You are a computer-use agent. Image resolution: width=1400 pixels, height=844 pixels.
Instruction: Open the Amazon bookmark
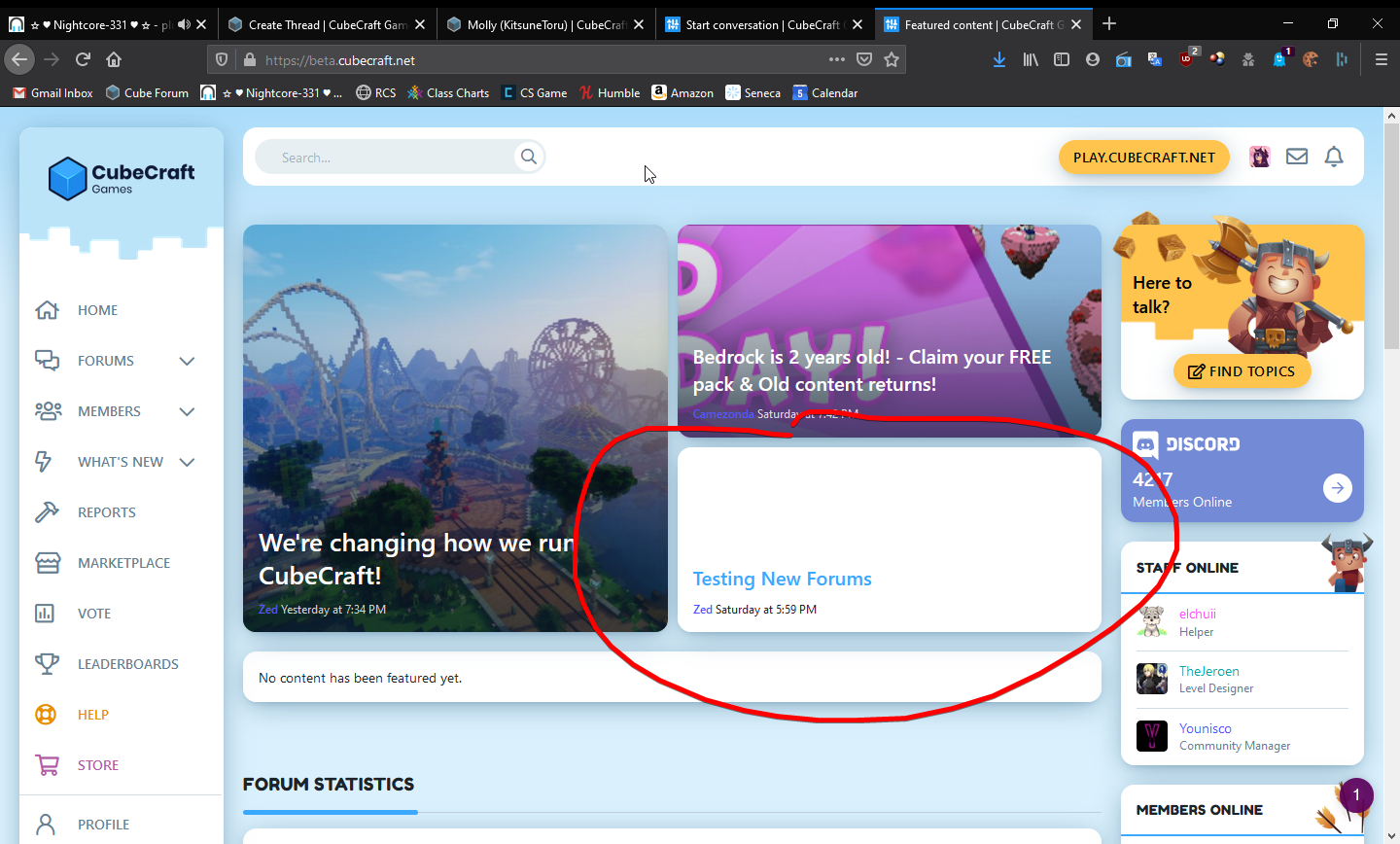(x=682, y=92)
